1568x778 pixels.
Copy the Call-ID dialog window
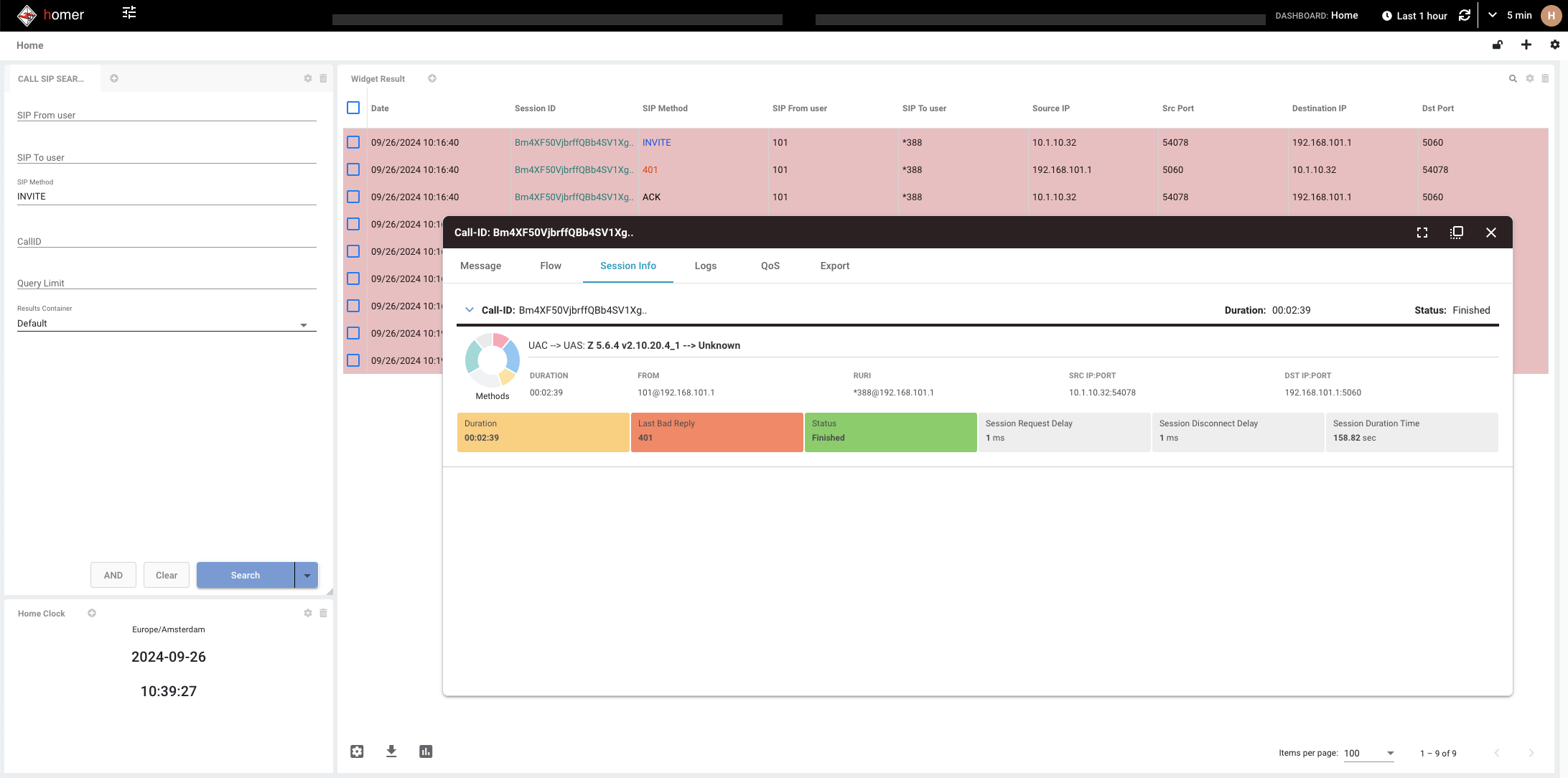tap(1456, 233)
